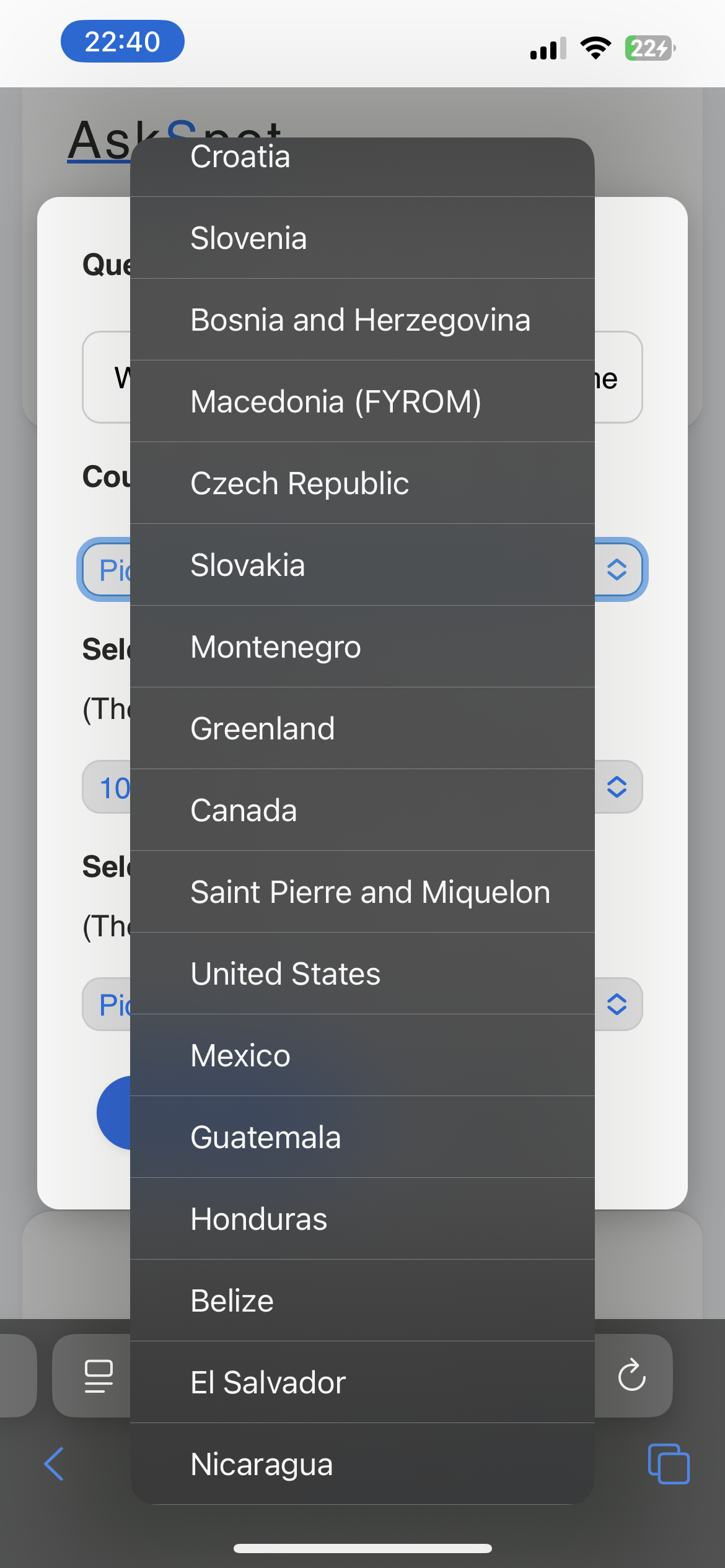Choose Slovenia in the country menu
The height and width of the screenshot is (1568, 725).
[x=362, y=238]
